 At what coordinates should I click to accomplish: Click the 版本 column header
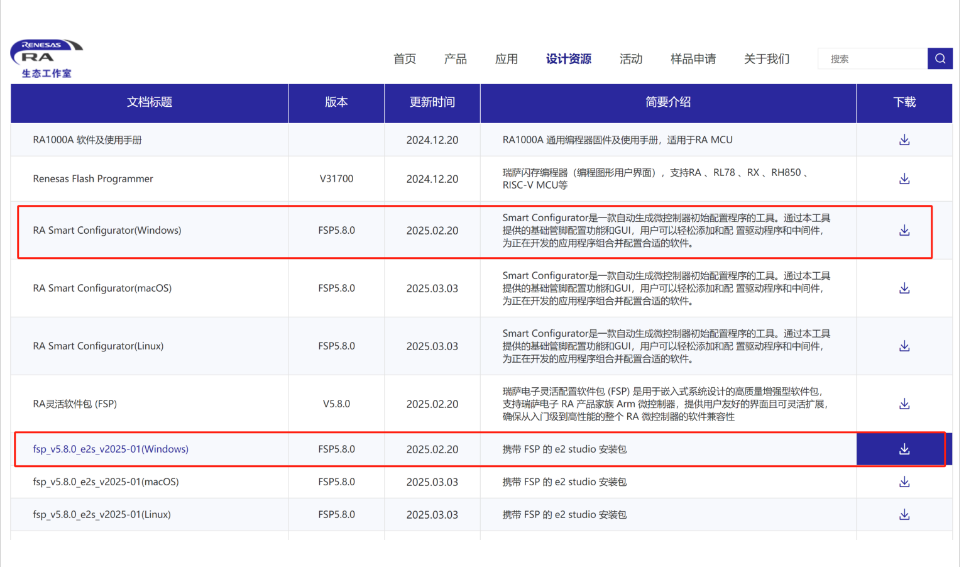(336, 102)
